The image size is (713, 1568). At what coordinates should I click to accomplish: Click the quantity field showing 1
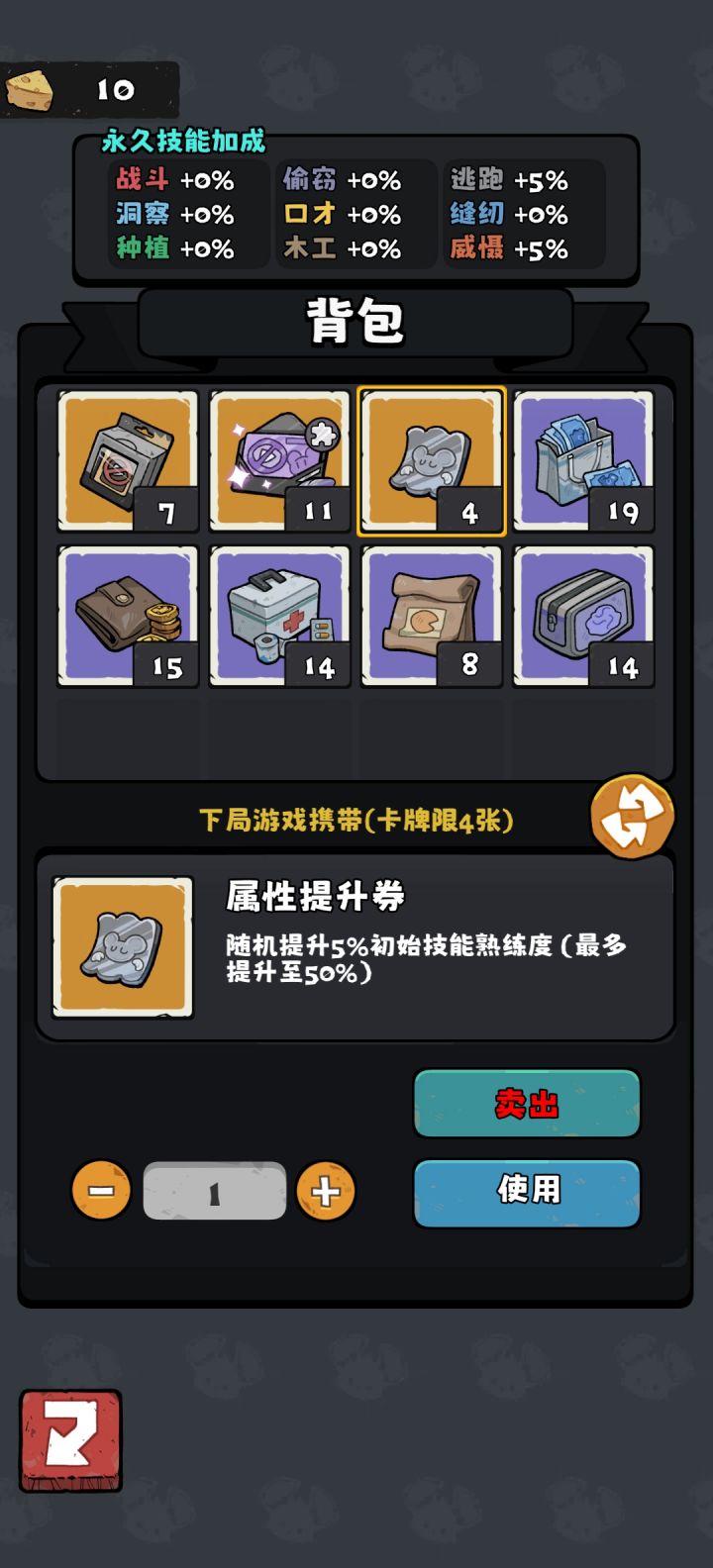(215, 1192)
